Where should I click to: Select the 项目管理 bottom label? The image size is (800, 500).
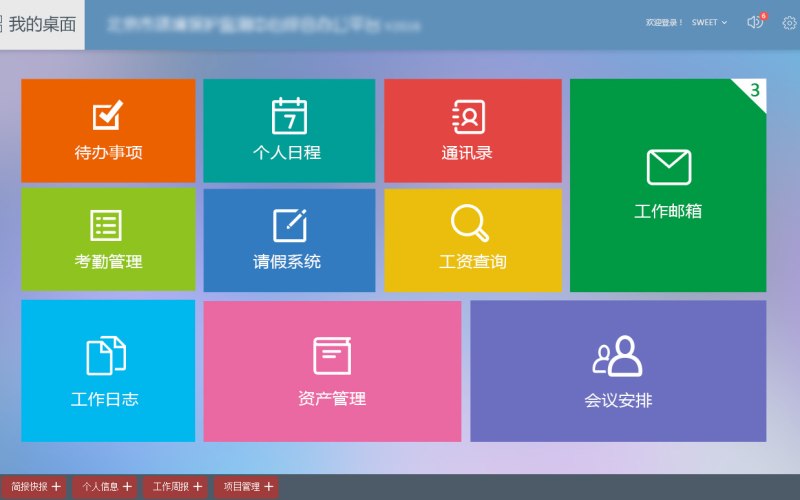242,487
